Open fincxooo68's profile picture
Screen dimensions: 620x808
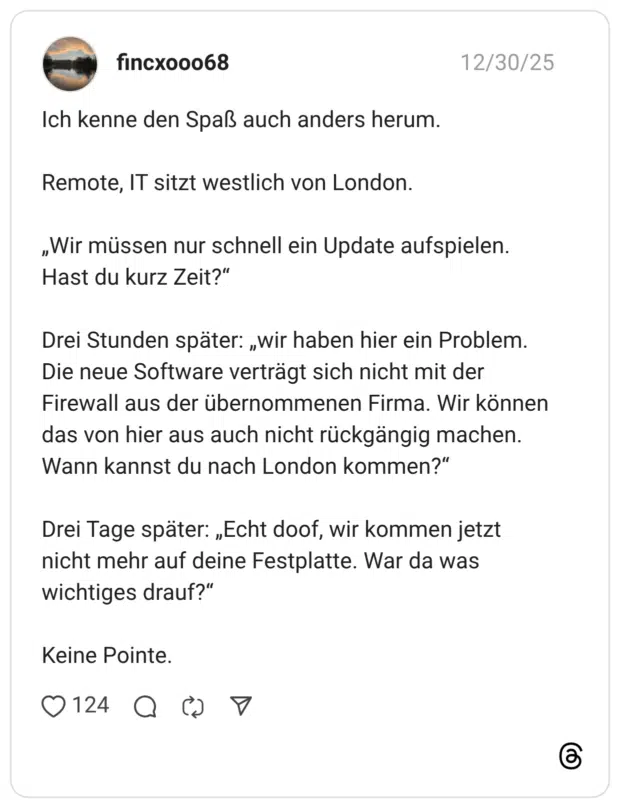[x=67, y=62]
